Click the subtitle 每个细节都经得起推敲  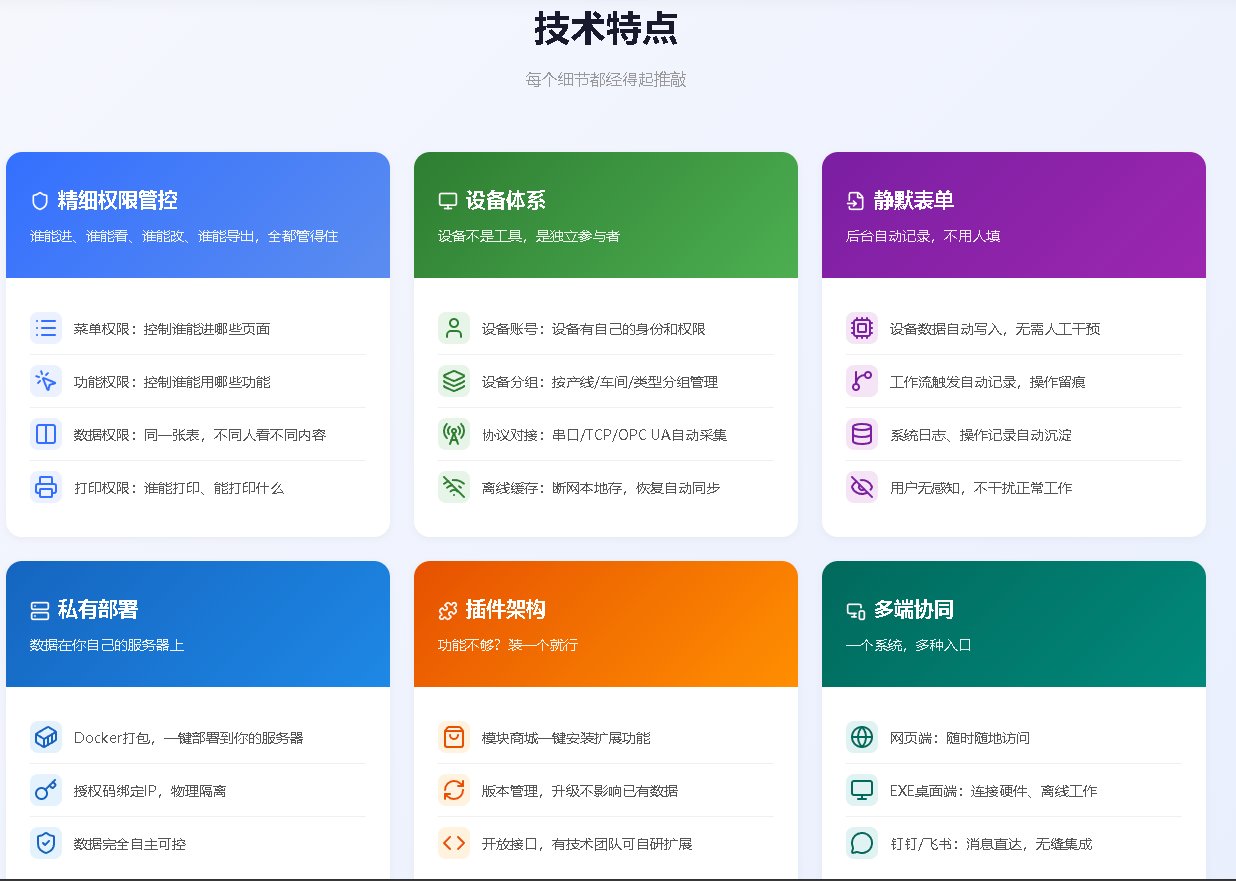pyautogui.click(x=606, y=79)
